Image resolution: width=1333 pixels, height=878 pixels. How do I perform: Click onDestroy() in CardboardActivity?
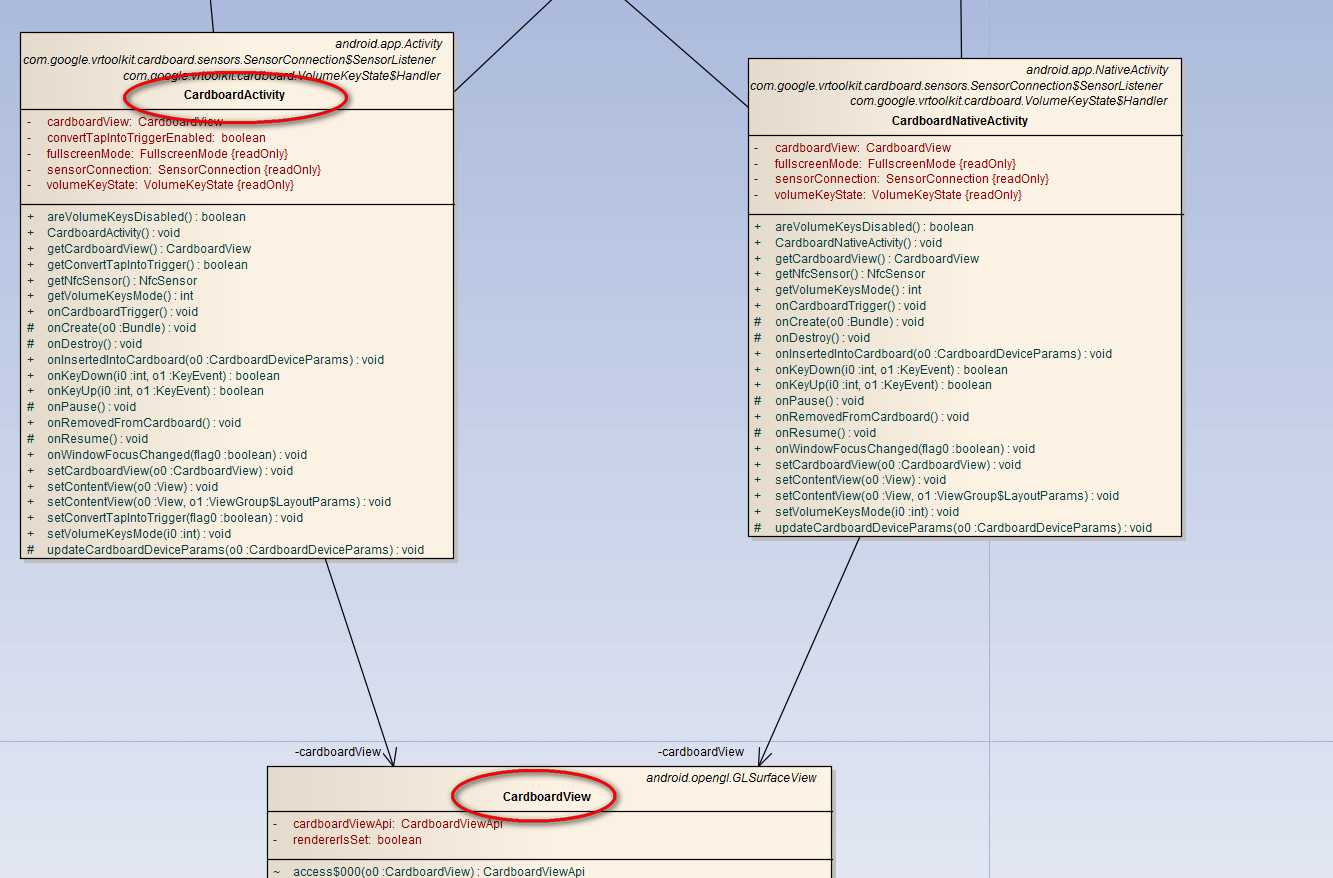(94, 344)
